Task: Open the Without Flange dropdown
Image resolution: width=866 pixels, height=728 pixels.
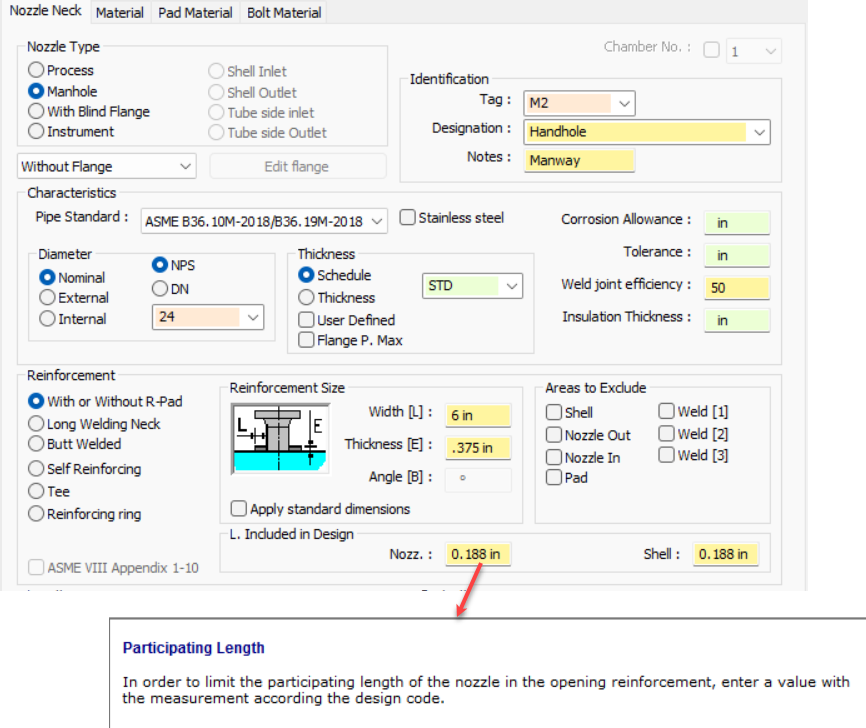Action: (x=107, y=166)
